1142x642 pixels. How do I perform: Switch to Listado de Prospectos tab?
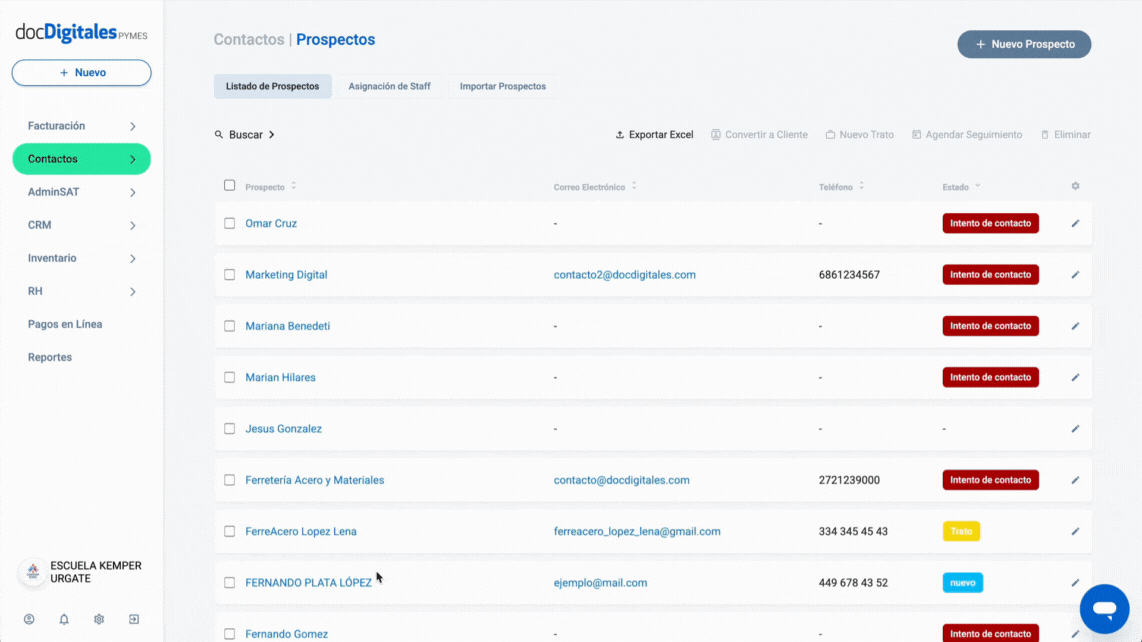(272, 86)
